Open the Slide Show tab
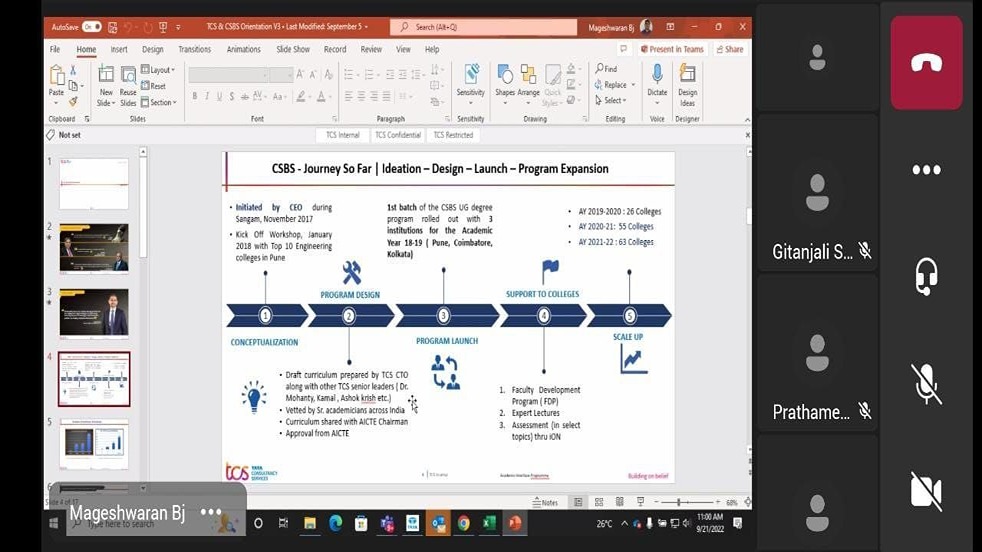This screenshot has width=982, height=552. 293,49
